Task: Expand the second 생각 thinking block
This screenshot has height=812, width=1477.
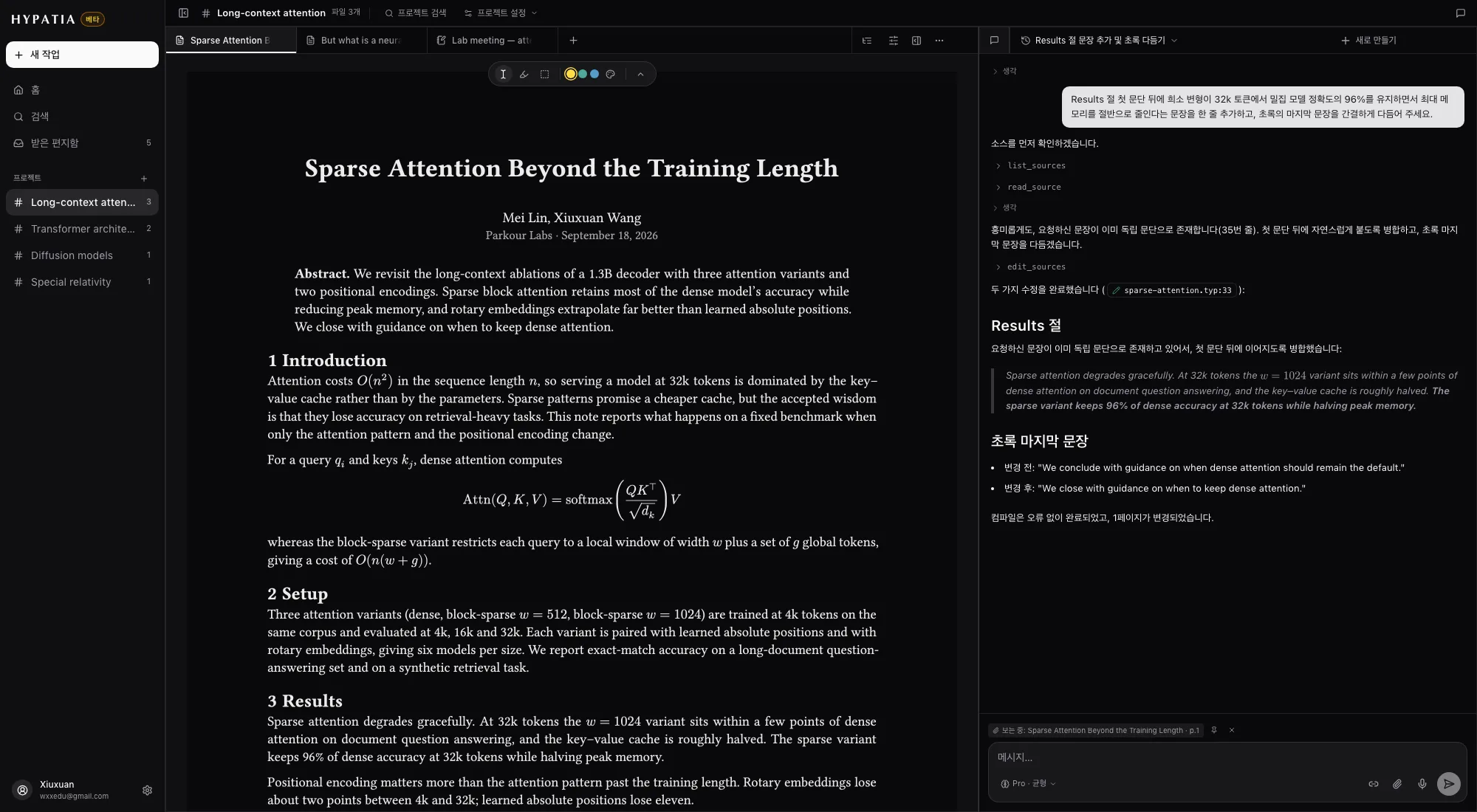Action: (x=1004, y=207)
